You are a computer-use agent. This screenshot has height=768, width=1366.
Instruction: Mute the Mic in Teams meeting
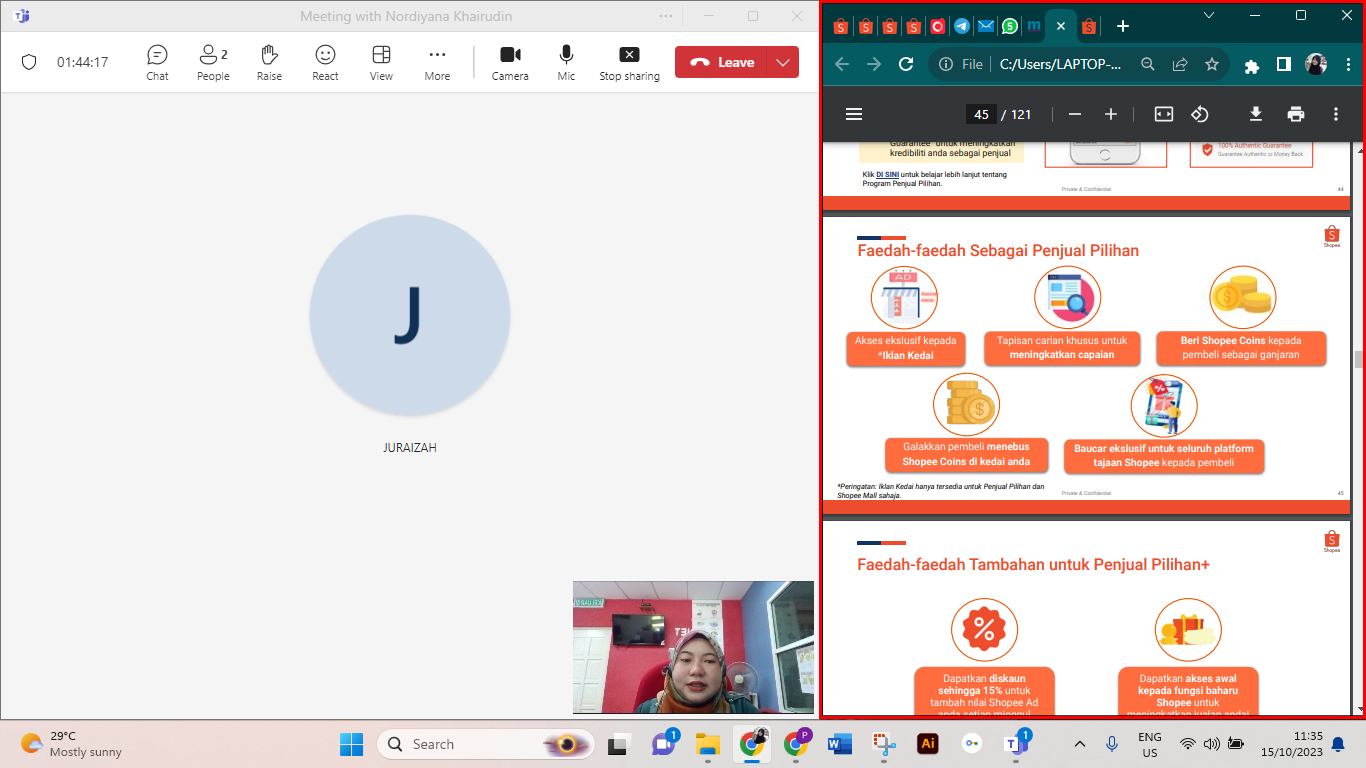tap(566, 62)
